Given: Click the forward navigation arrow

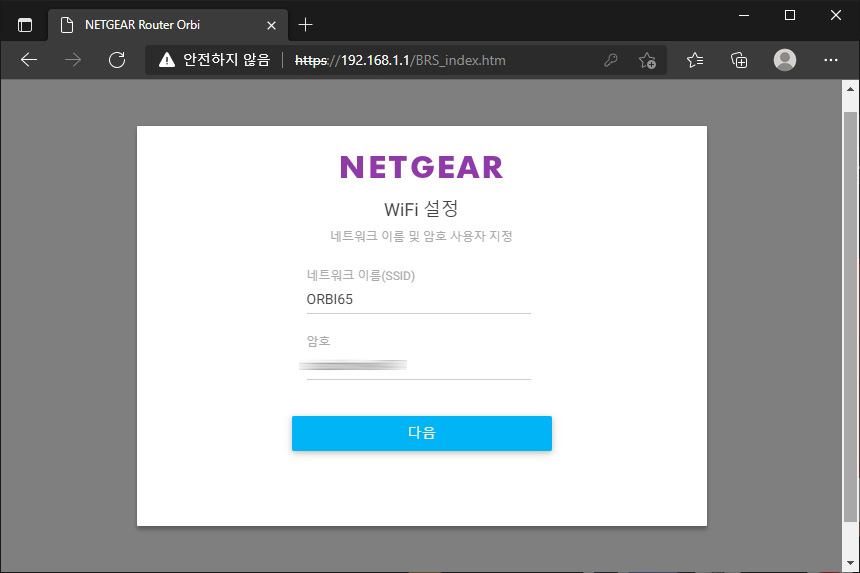Looking at the screenshot, I should (x=72, y=60).
